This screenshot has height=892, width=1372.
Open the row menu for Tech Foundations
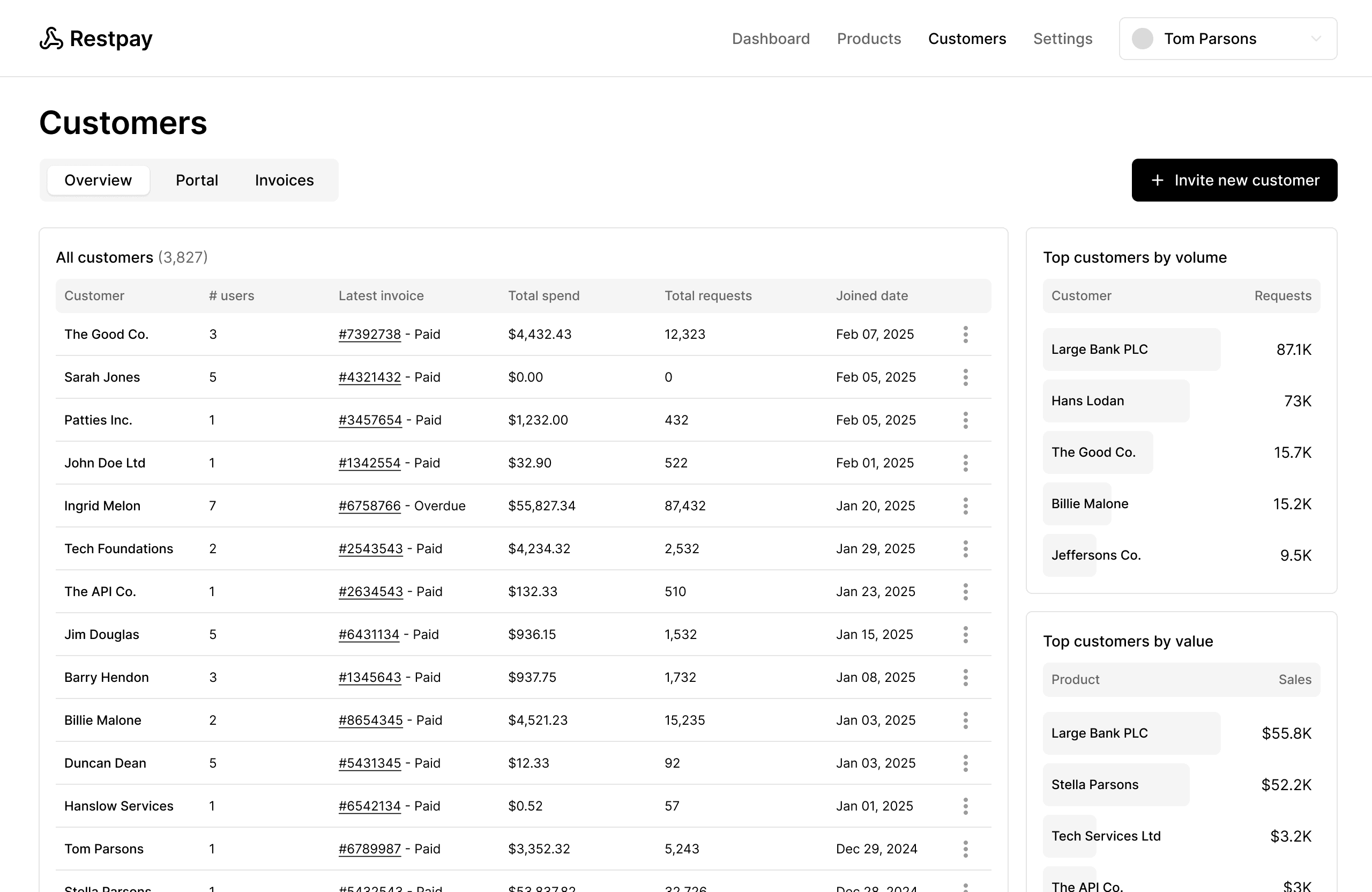click(965, 549)
